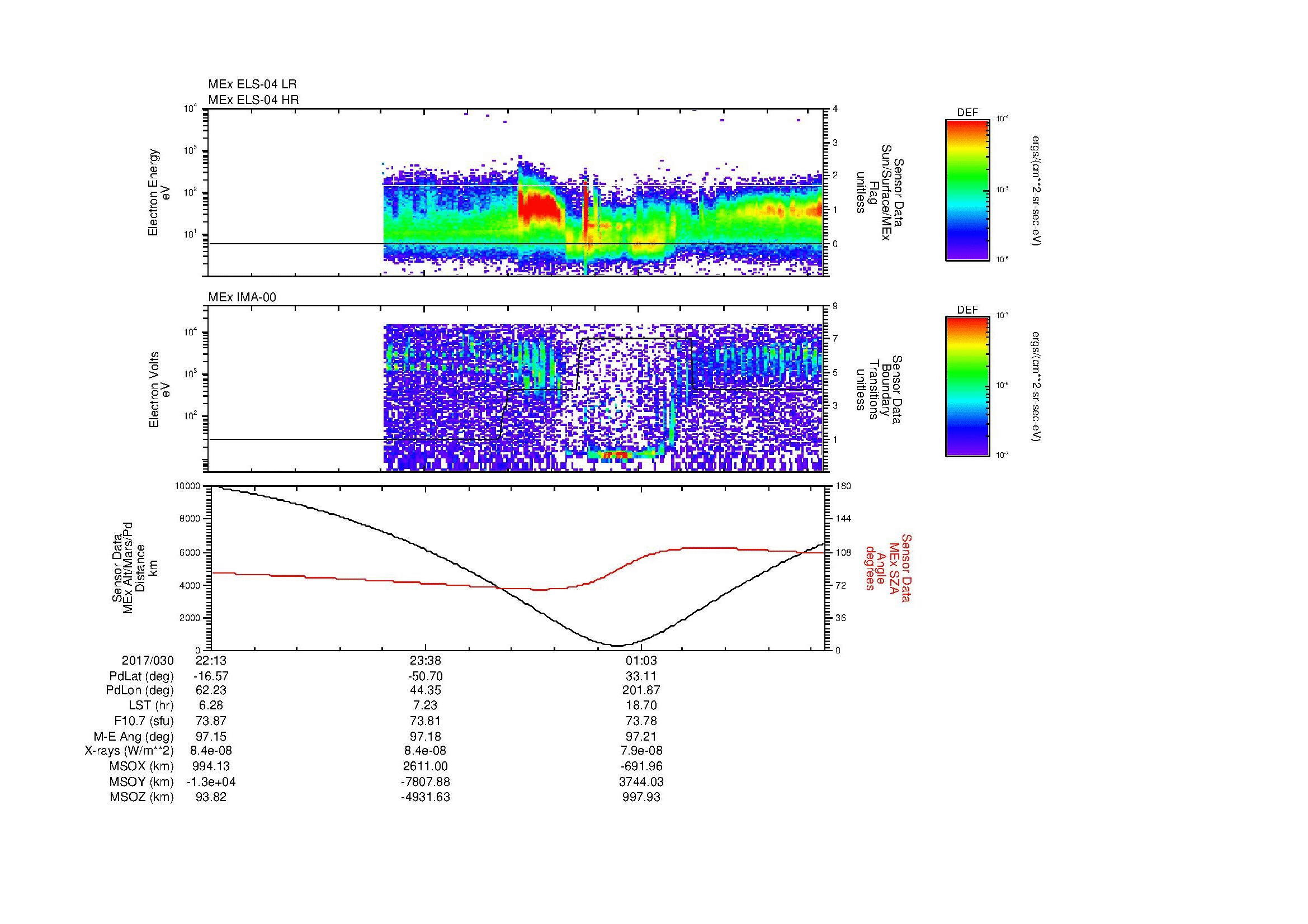Viewport: 1308px width, 924px height.
Task: Click the 'MSOX (km)' row label
Action: pos(141,766)
